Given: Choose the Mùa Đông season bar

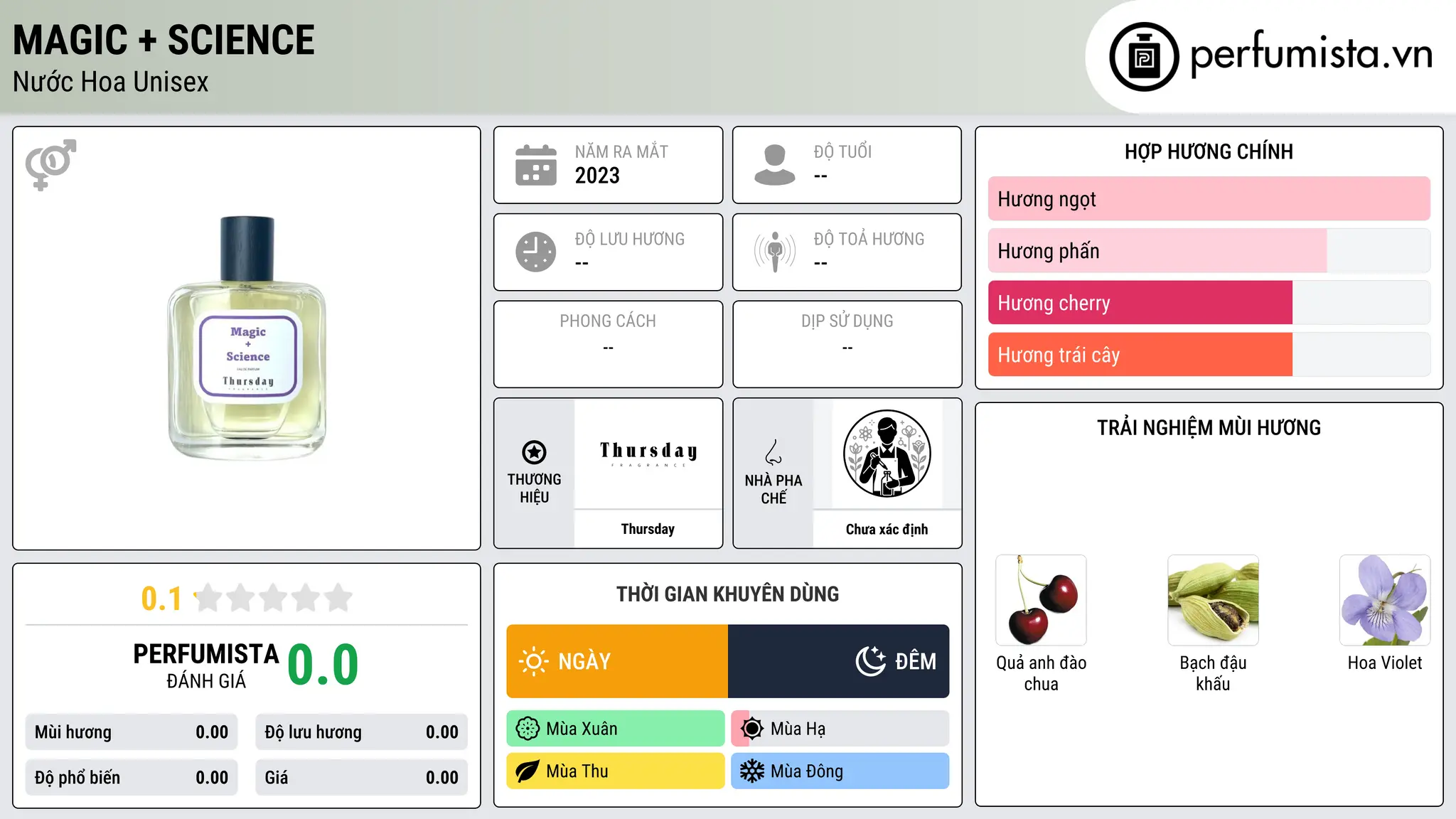Looking at the screenshot, I should point(840,771).
